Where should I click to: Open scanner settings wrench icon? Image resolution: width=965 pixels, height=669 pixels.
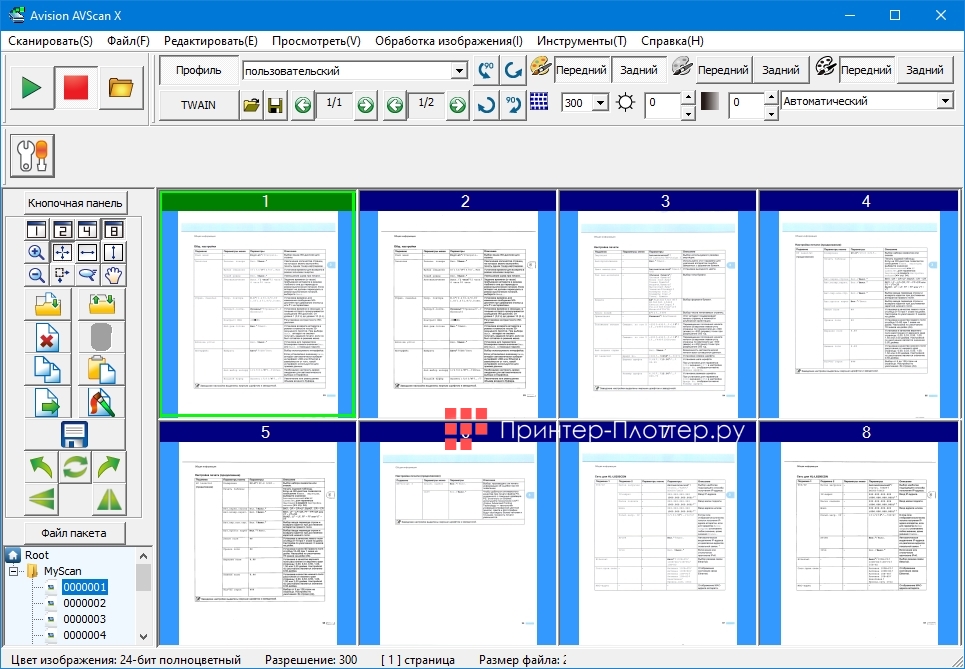pyautogui.click(x=30, y=155)
